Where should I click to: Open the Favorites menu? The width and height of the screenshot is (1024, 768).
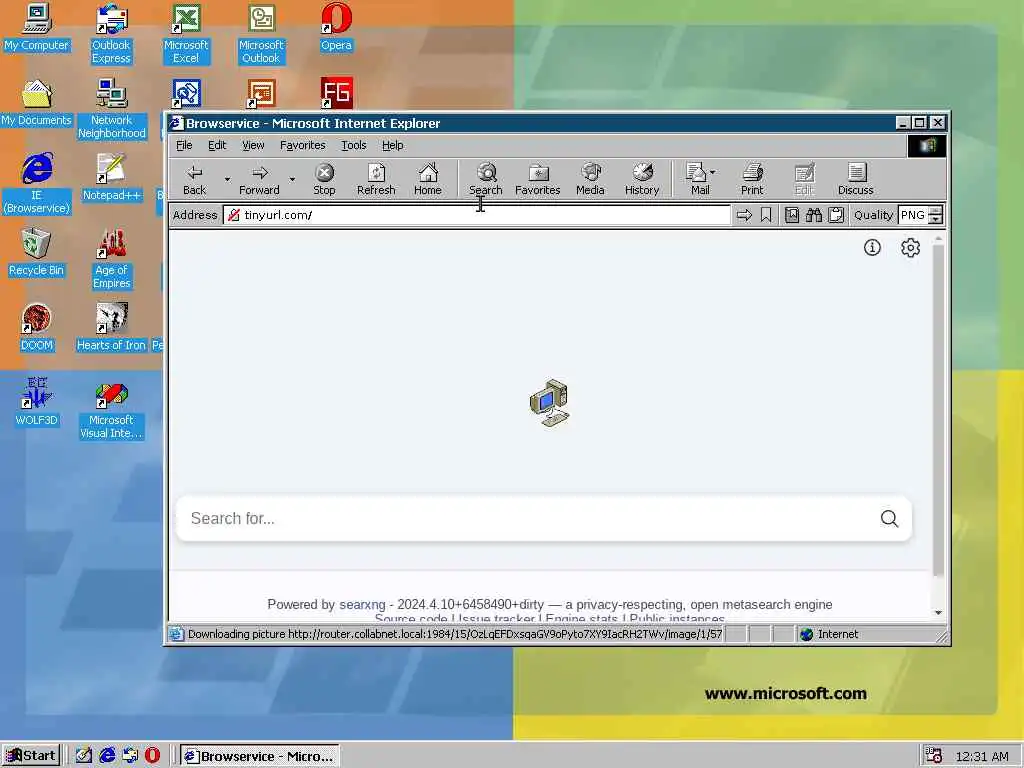pos(302,145)
